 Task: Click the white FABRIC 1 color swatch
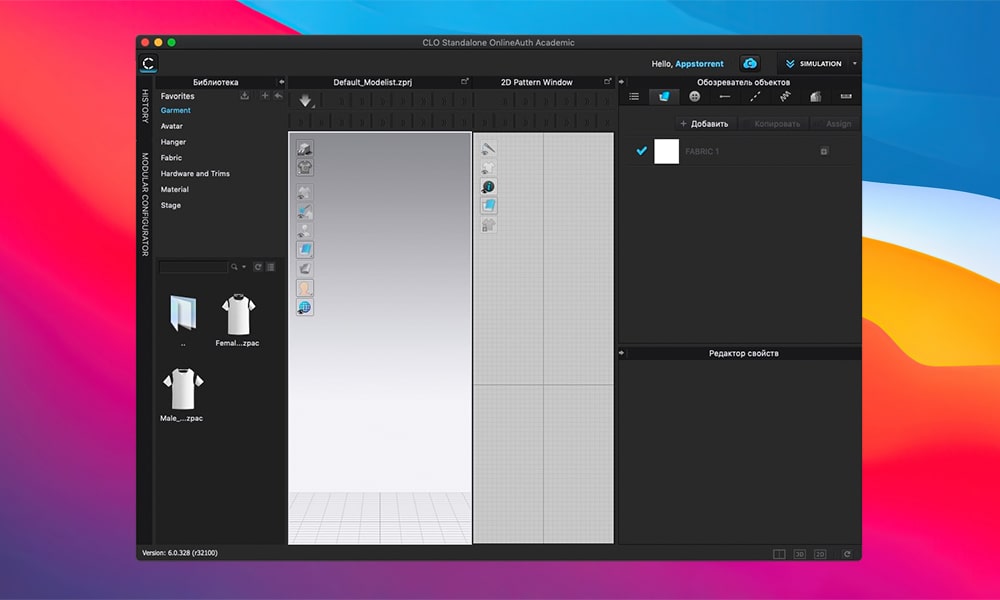[669, 151]
